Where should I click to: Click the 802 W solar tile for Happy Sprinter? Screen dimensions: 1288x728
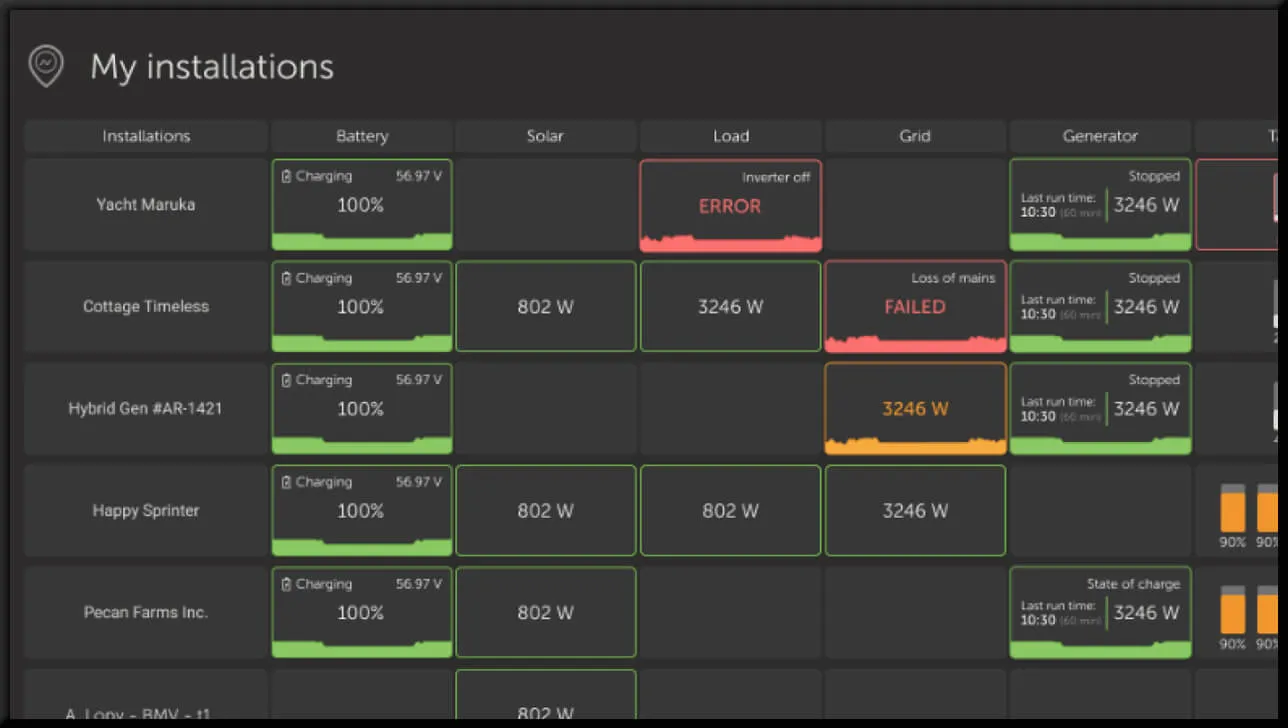(545, 510)
